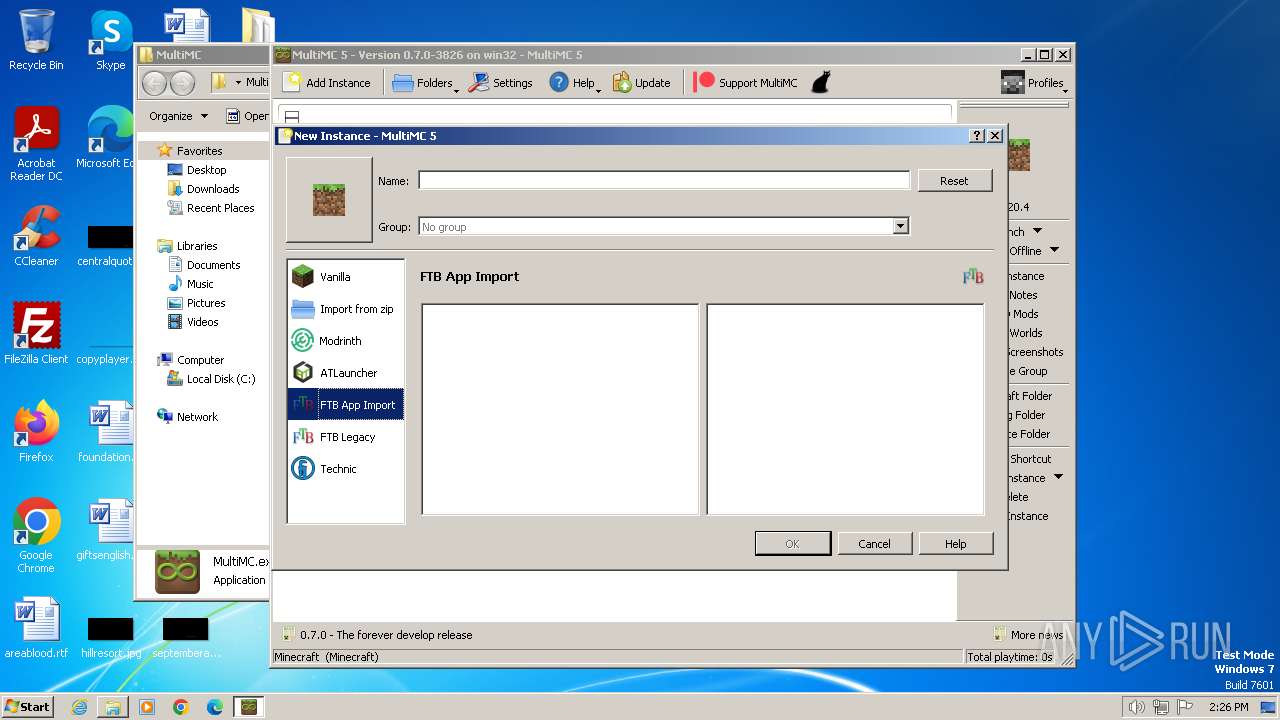This screenshot has width=1280, height=720.
Task: Click the left FTB pack list pane
Action: 560,409
